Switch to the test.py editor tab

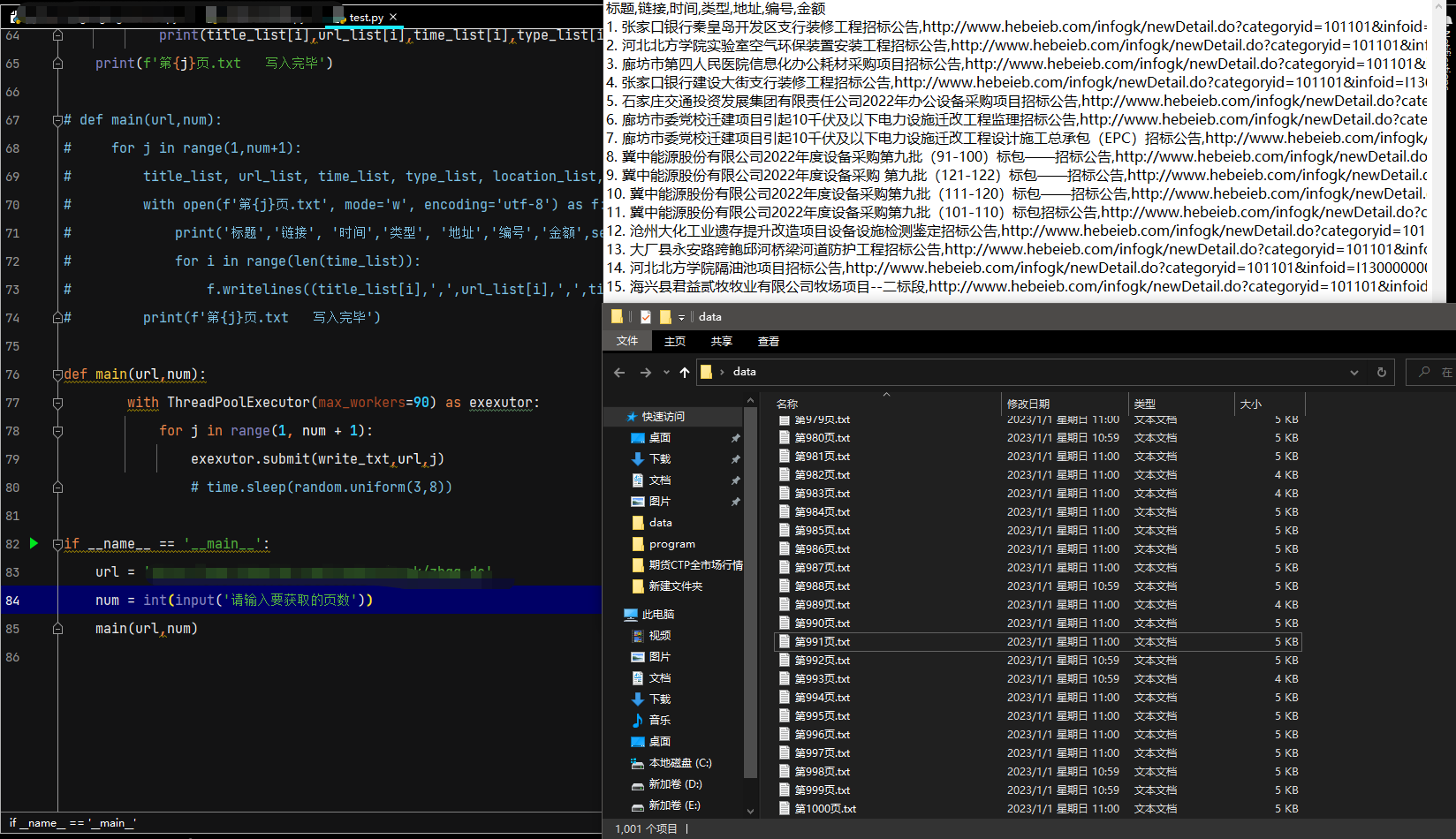click(x=366, y=17)
